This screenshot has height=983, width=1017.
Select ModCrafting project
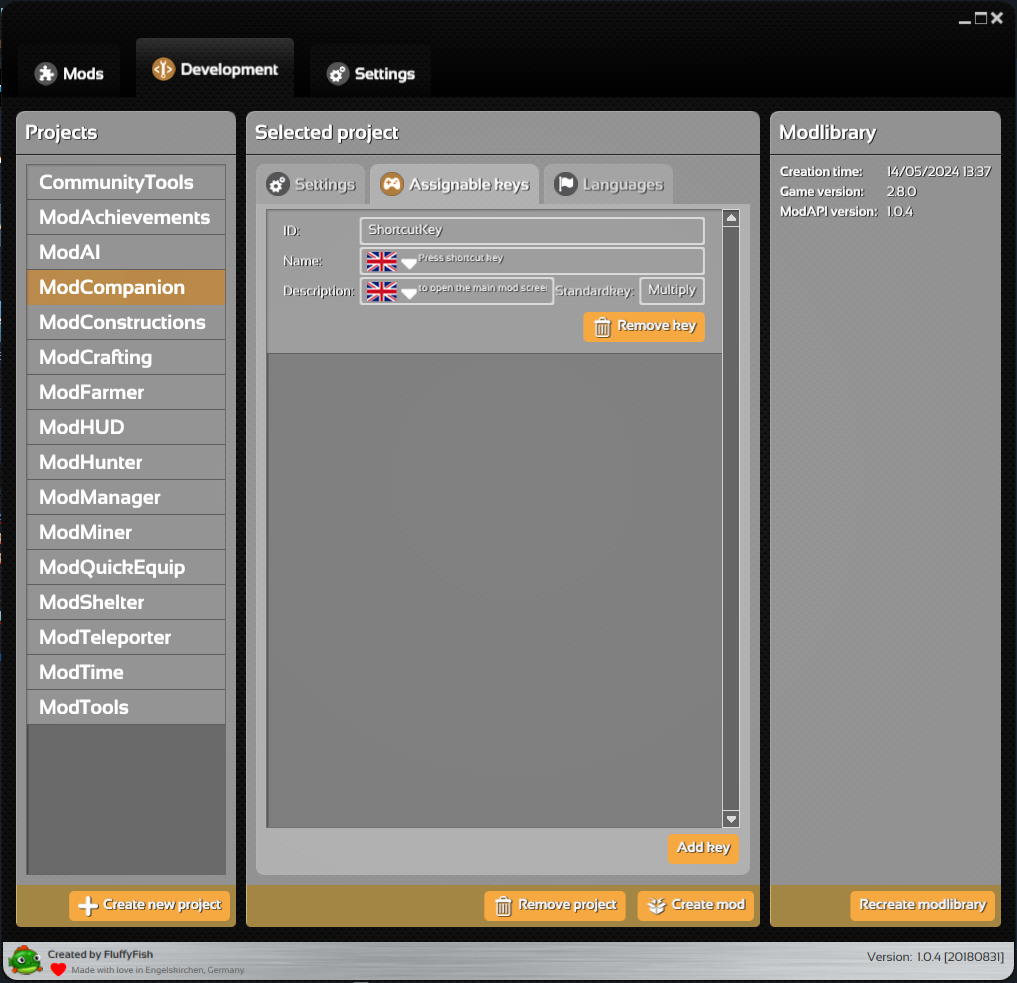(126, 357)
